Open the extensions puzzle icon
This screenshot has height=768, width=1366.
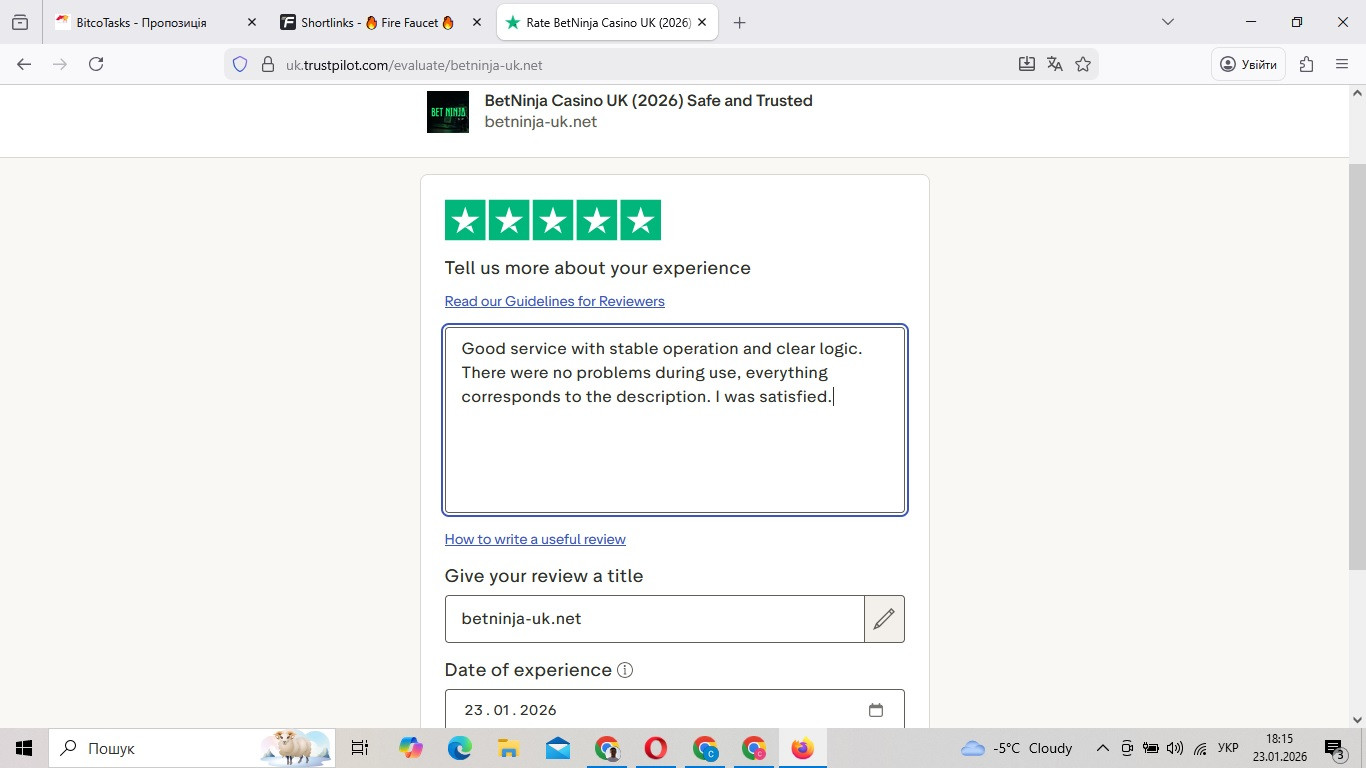point(1306,64)
